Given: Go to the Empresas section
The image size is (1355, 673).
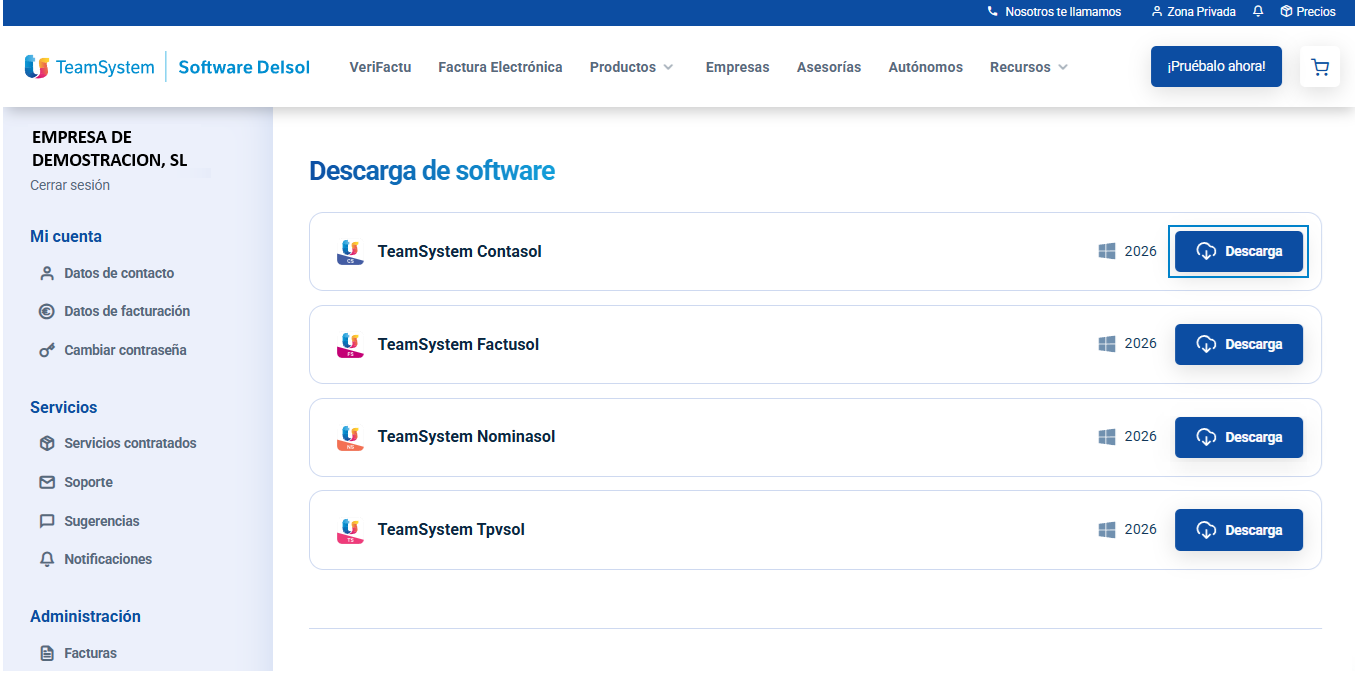Looking at the screenshot, I should click(x=737, y=67).
